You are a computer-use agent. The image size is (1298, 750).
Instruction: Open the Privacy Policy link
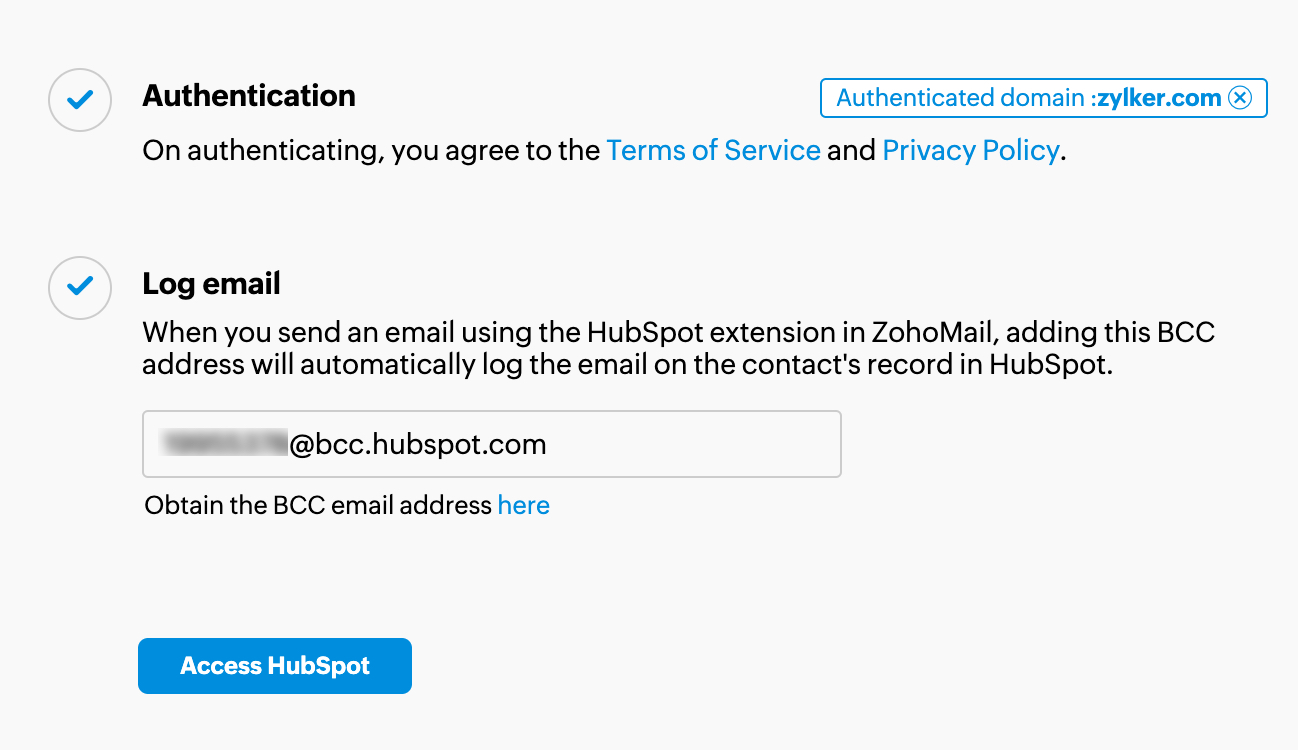pos(970,151)
